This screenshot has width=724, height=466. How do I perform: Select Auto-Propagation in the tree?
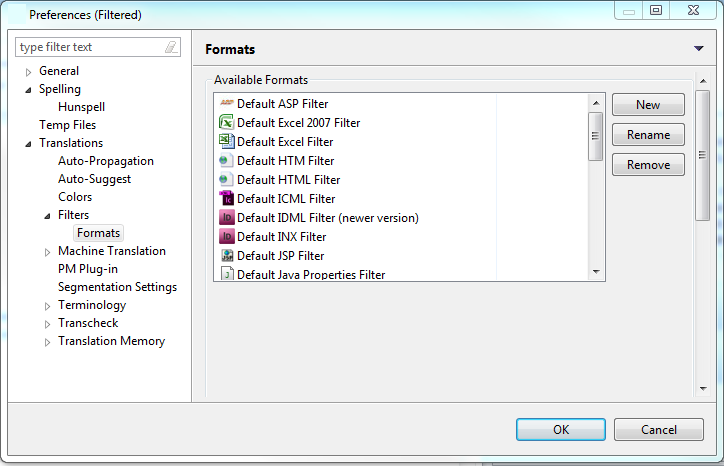(x=106, y=161)
